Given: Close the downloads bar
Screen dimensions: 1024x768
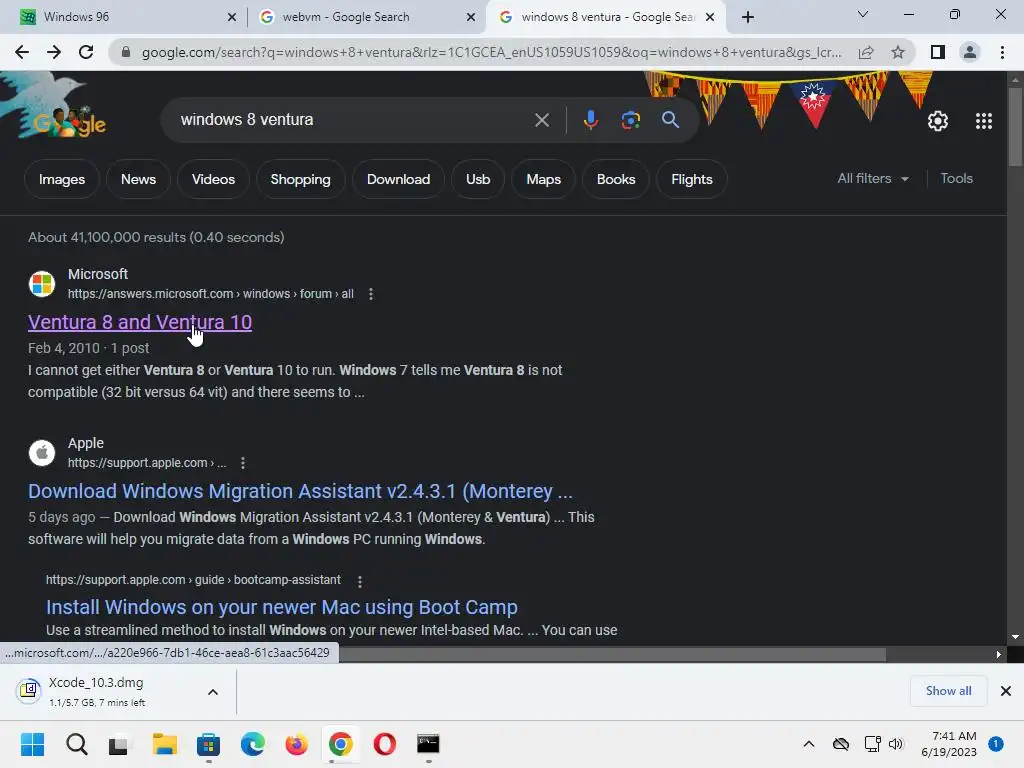Looking at the screenshot, I should (1006, 691).
